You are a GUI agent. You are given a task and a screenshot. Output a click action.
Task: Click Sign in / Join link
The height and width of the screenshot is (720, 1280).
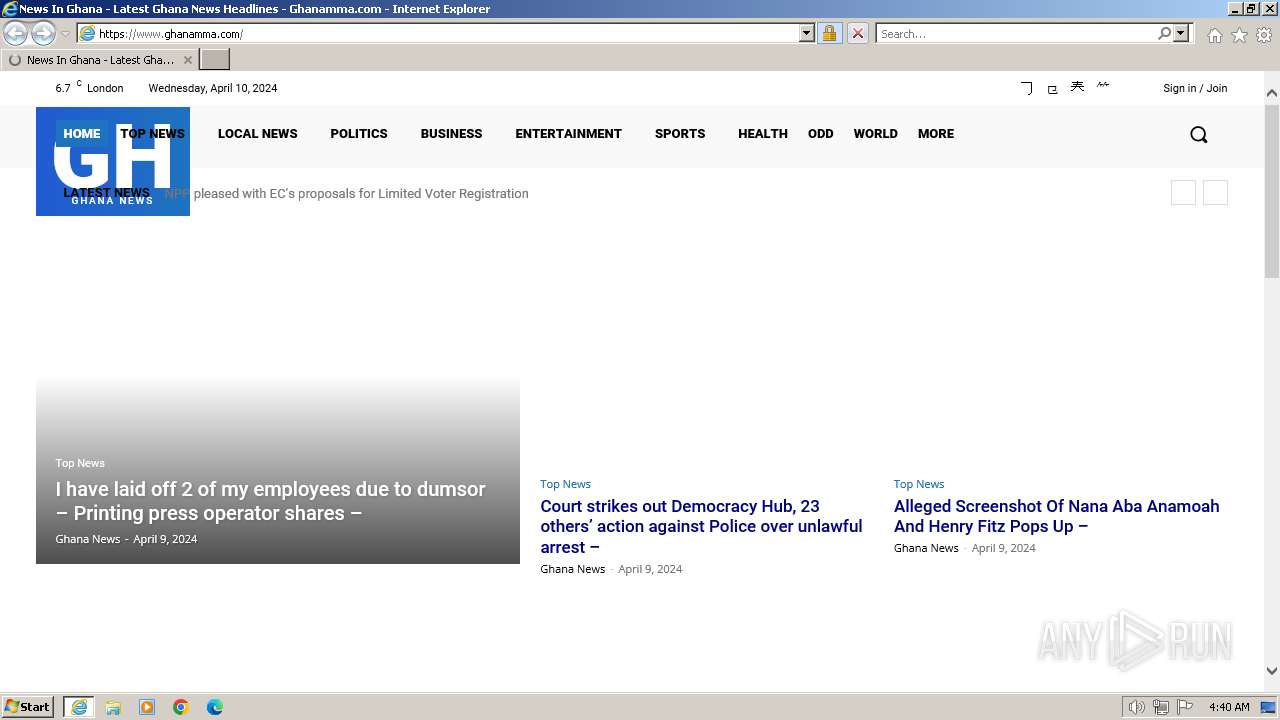point(1195,88)
